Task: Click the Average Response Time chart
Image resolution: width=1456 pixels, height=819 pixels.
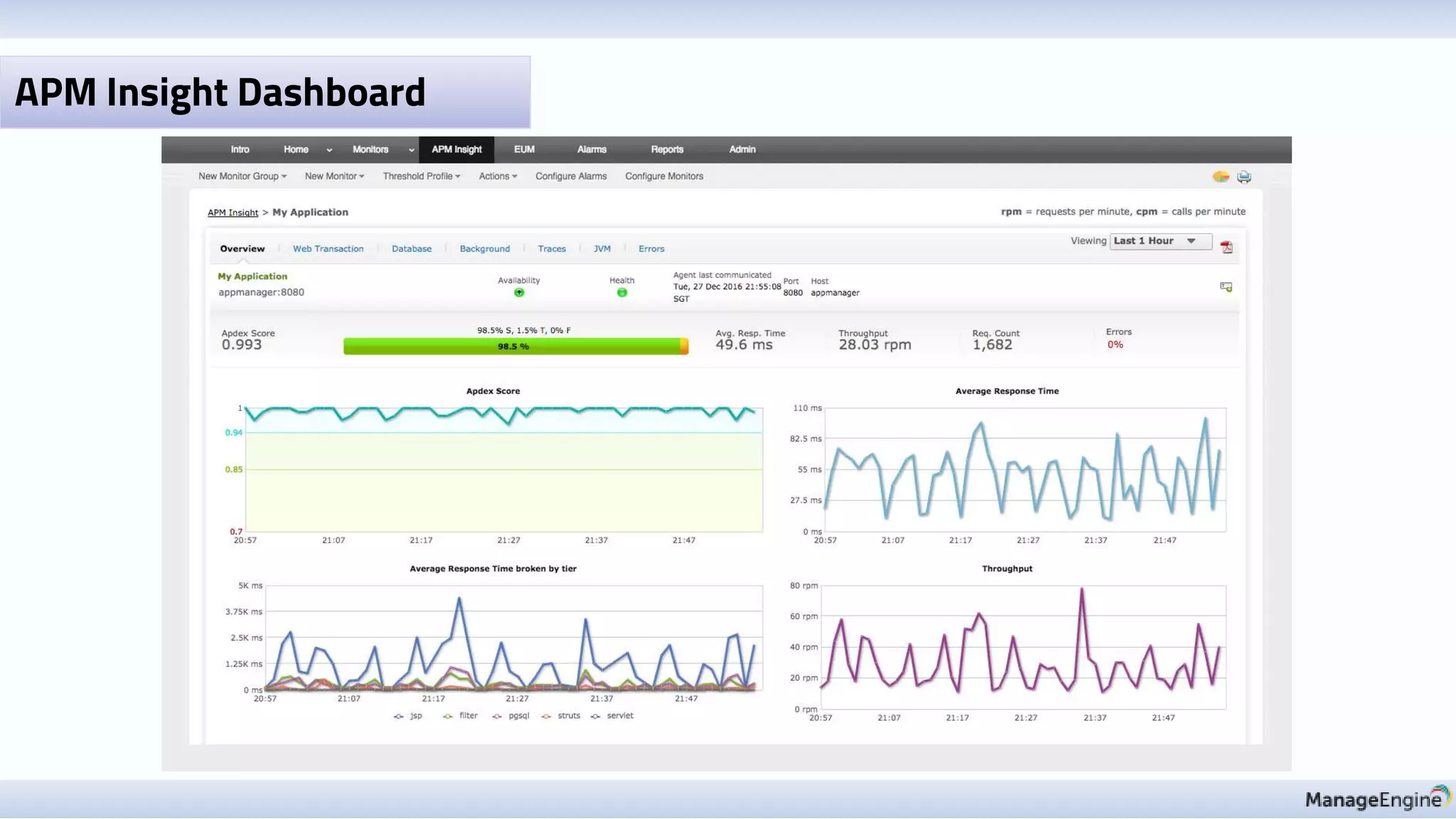Action: (1025, 469)
